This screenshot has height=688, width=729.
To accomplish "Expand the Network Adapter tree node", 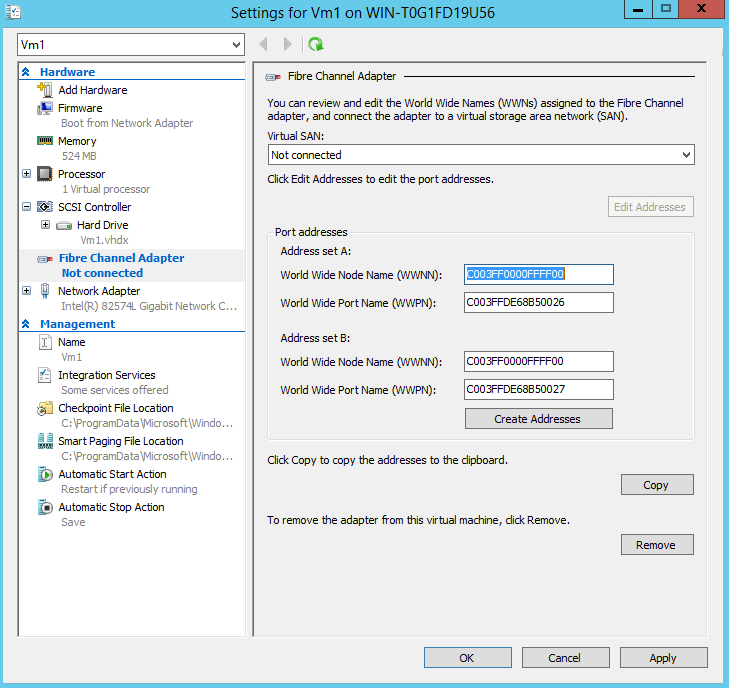I will (27, 291).
